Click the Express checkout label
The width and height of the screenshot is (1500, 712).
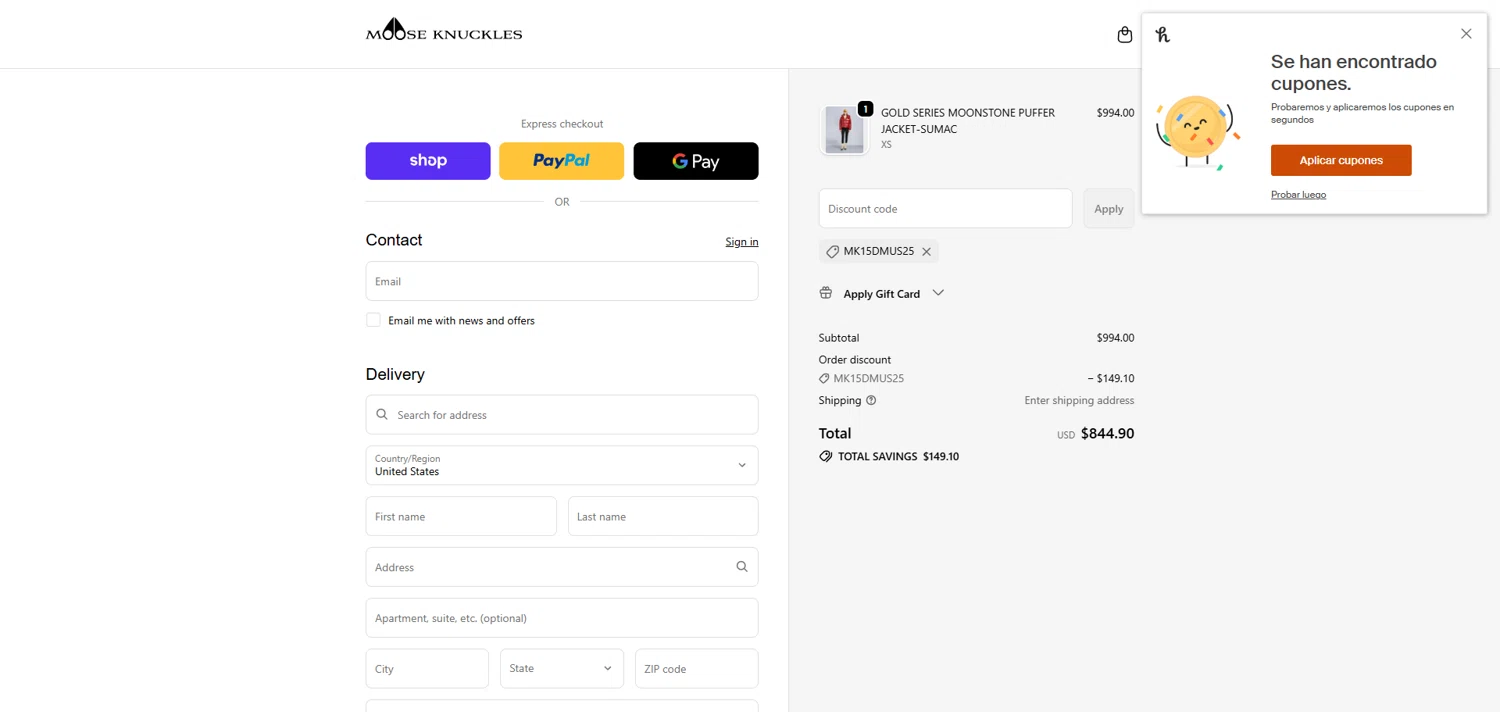562,124
